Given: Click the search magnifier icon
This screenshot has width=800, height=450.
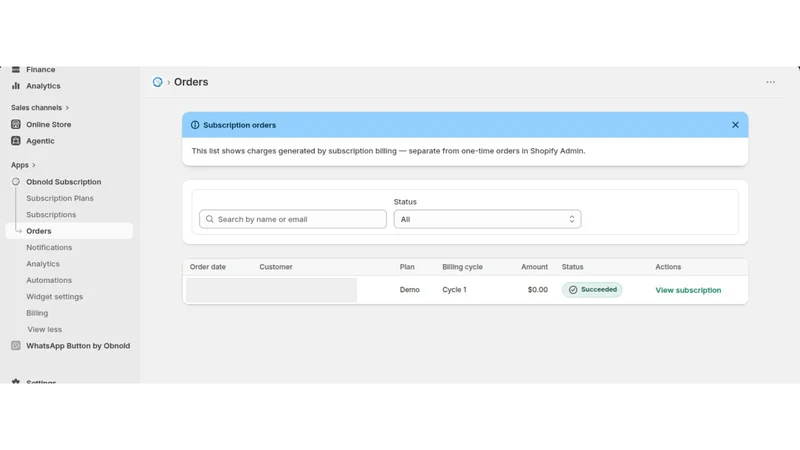Looking at the screenshot, I should pyautogui.click(x=210, y=219).
